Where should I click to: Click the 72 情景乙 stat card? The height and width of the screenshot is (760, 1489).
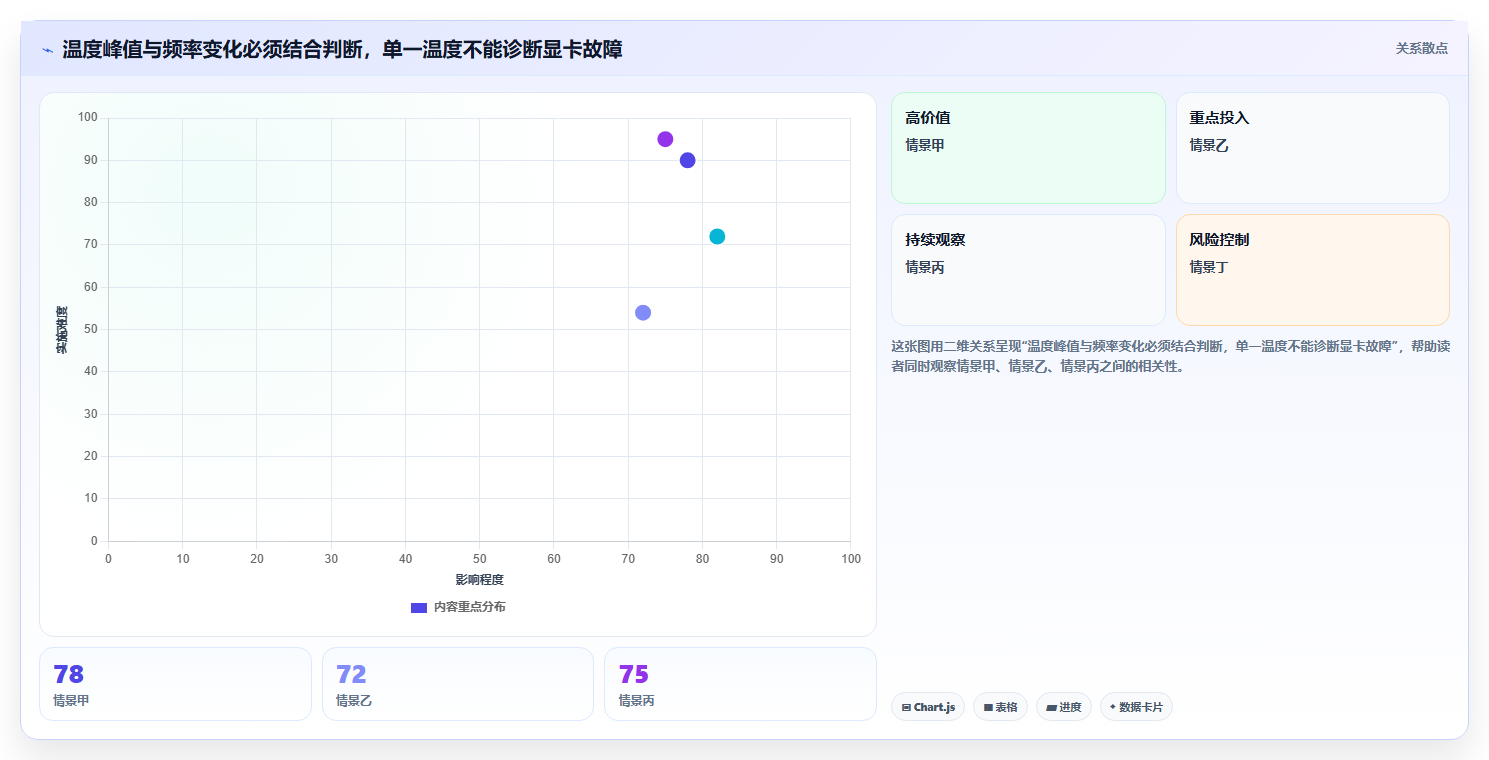click(x=458, y=684)
